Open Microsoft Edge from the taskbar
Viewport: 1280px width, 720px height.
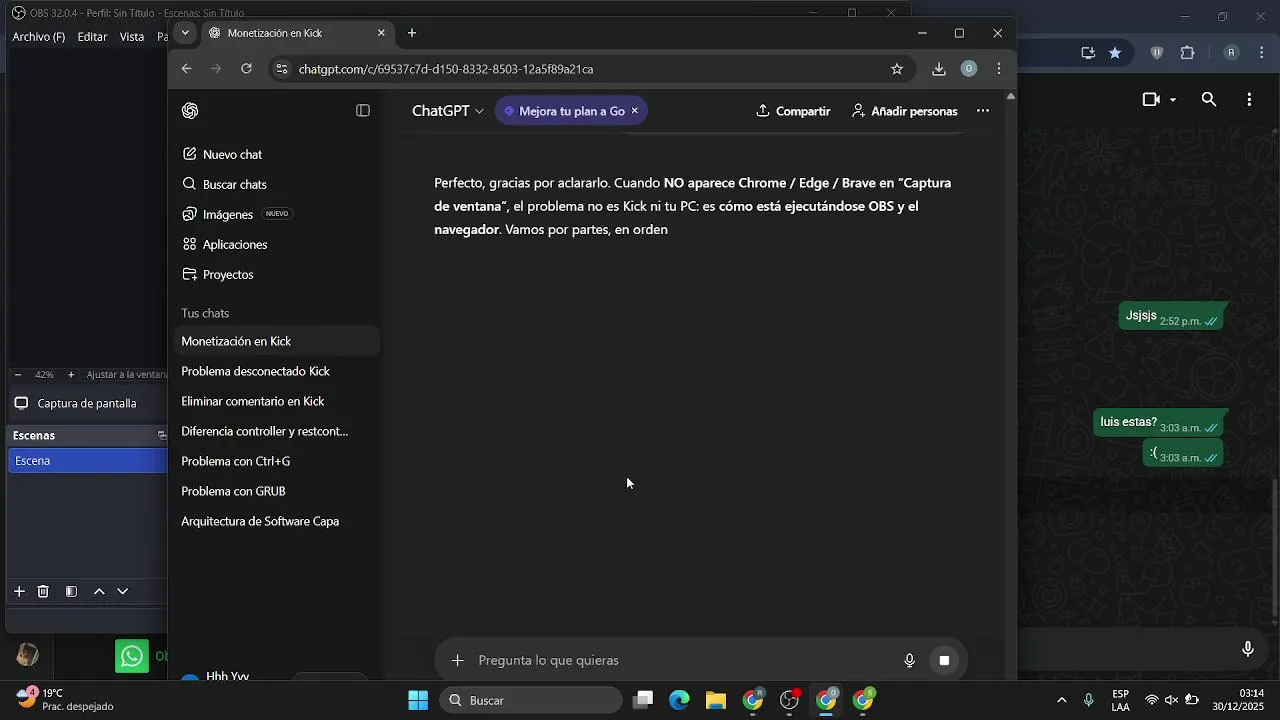pyautogui.click(x=680, y=700)
